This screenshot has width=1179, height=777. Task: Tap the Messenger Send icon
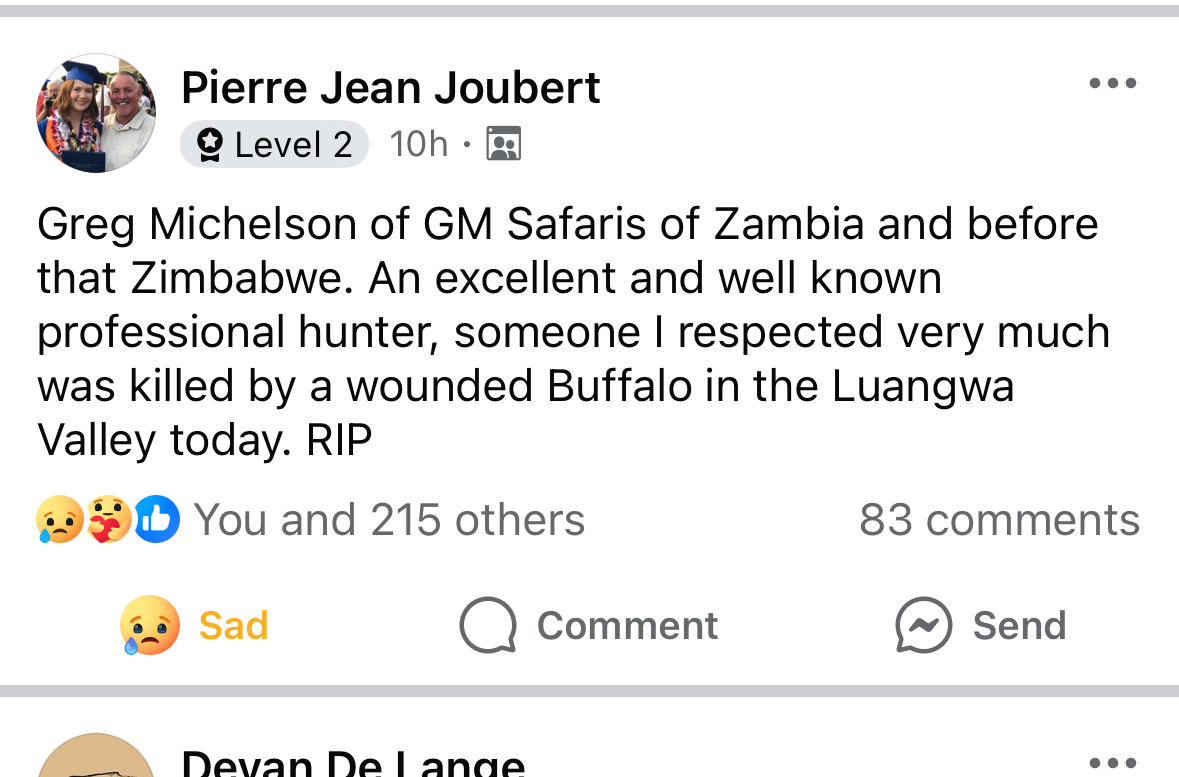click(x=922, y=626)
